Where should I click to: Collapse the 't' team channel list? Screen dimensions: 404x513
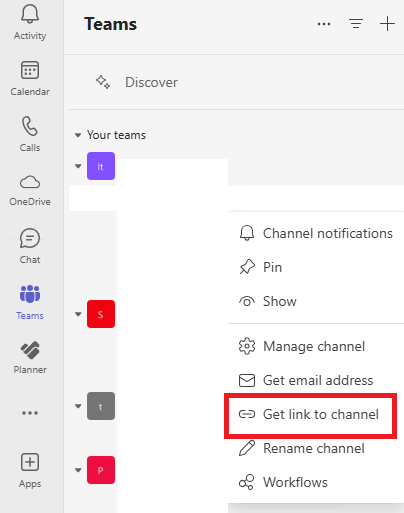click(x=78, y=406)
